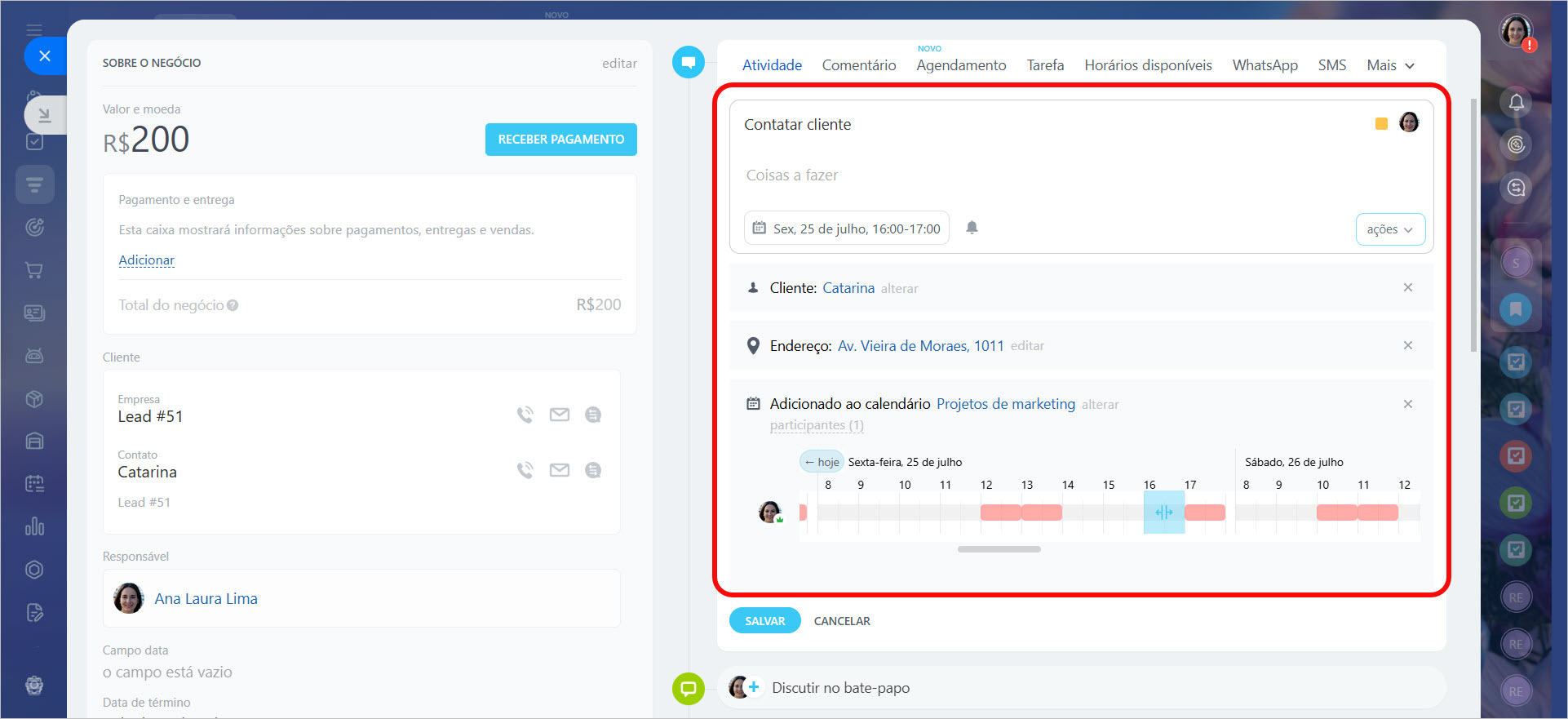Open the search history icon in right panel
1568x719 pixels.
point(1516,188)
